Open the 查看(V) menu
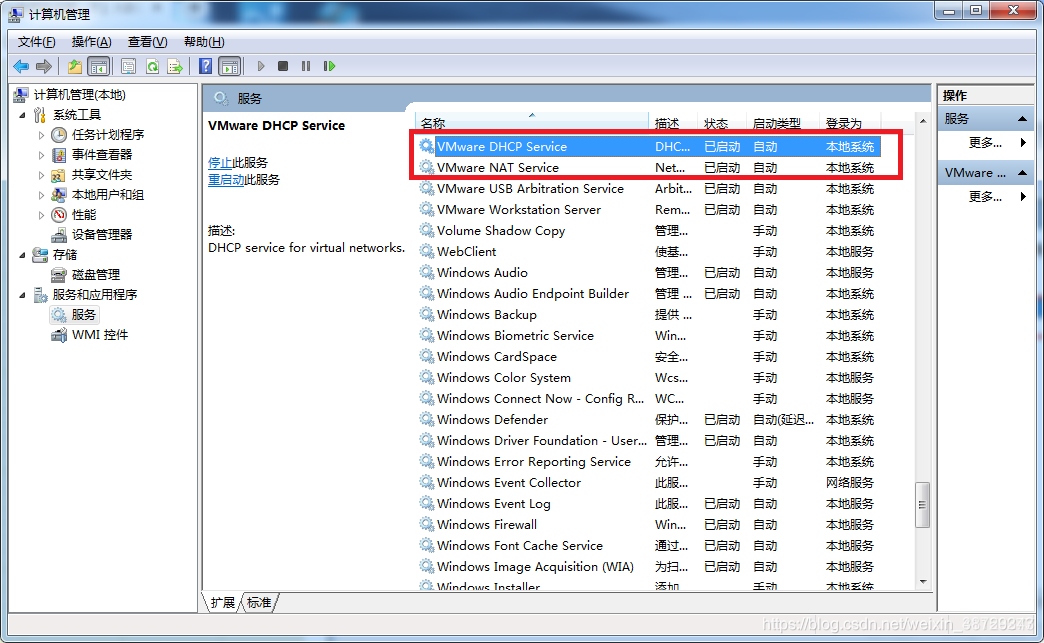 [x=148, y=42]
